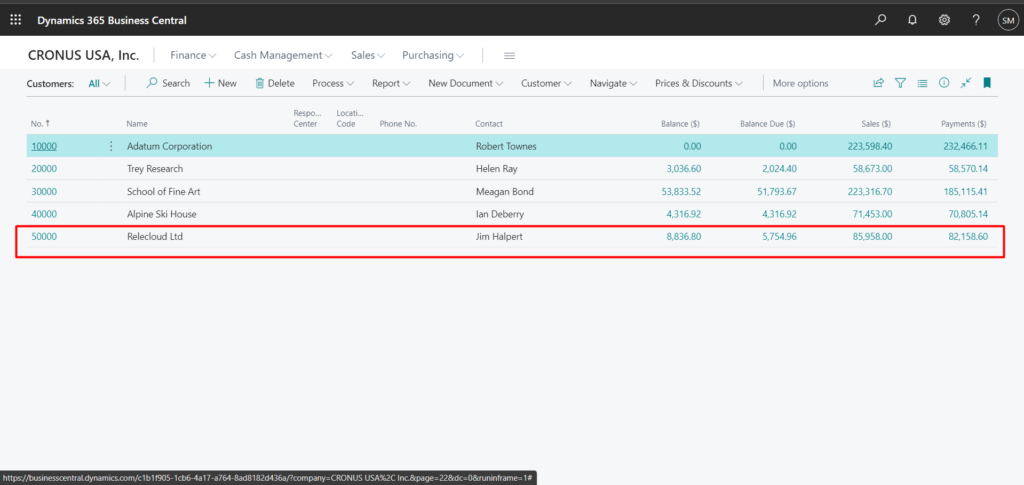
Task: Expand the Prices & Discounts menu
Action: [699, 84]
